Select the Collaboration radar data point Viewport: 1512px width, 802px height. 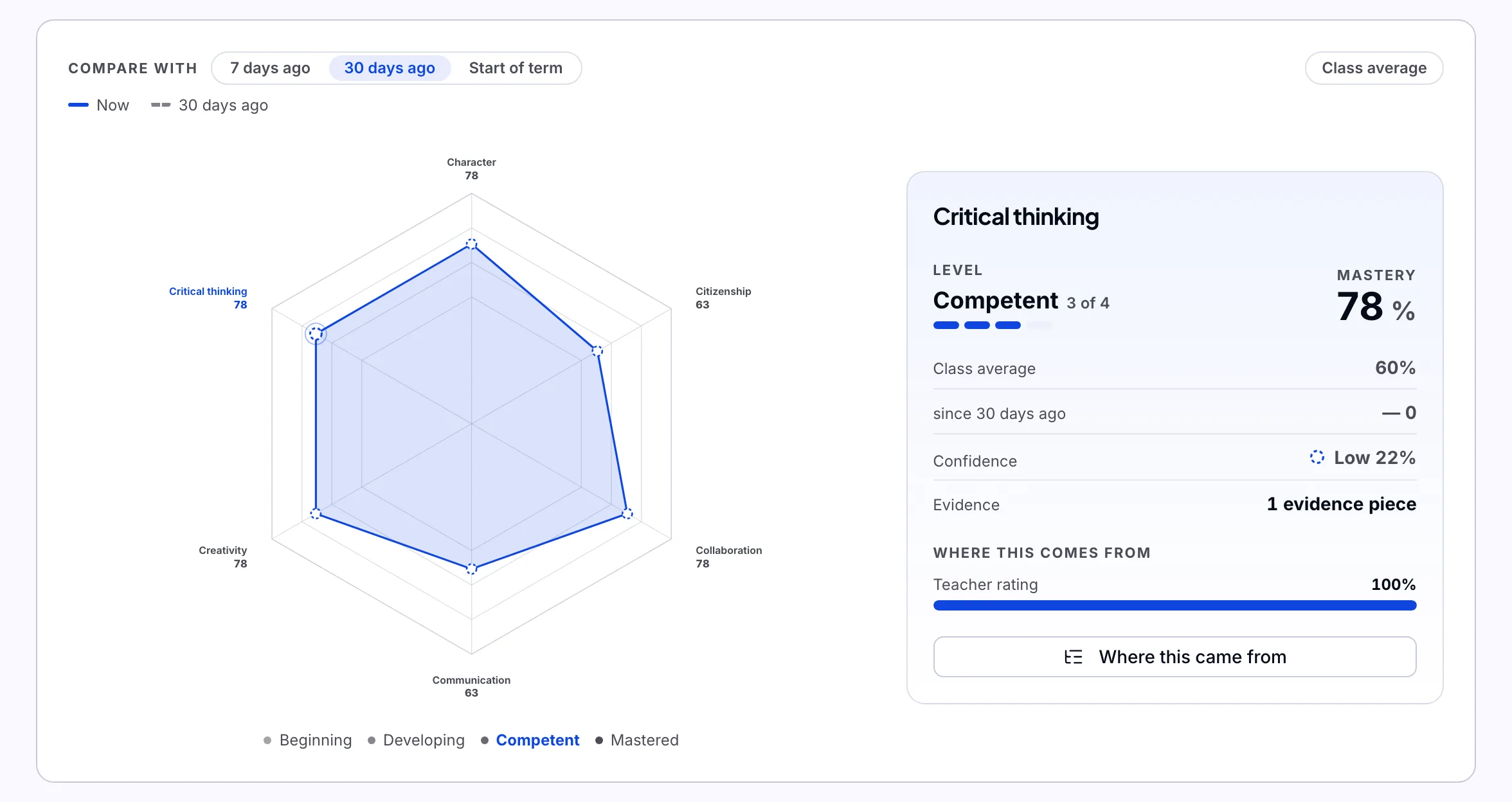627,513
